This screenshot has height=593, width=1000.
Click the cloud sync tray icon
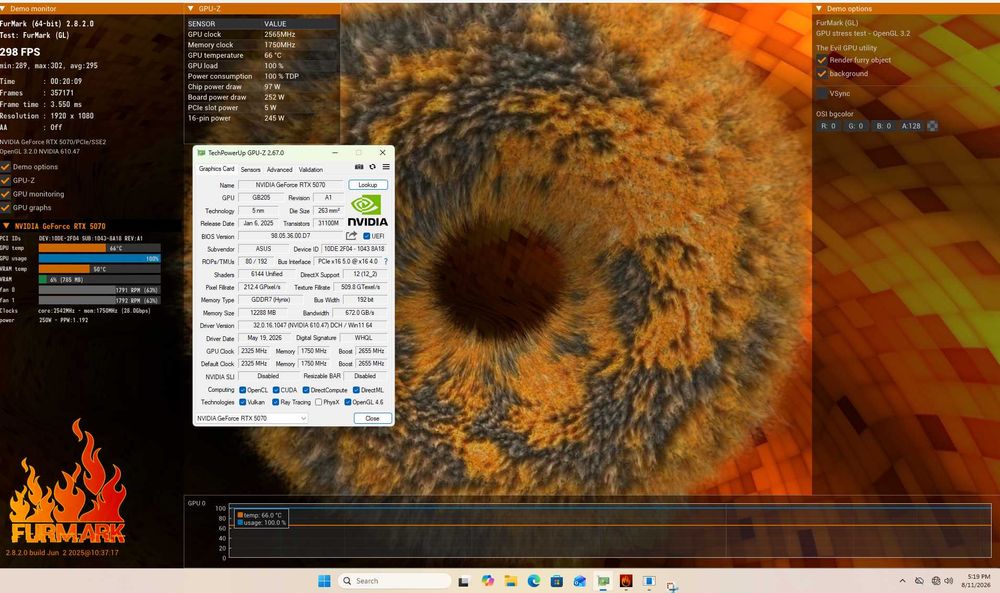(919, 581)
